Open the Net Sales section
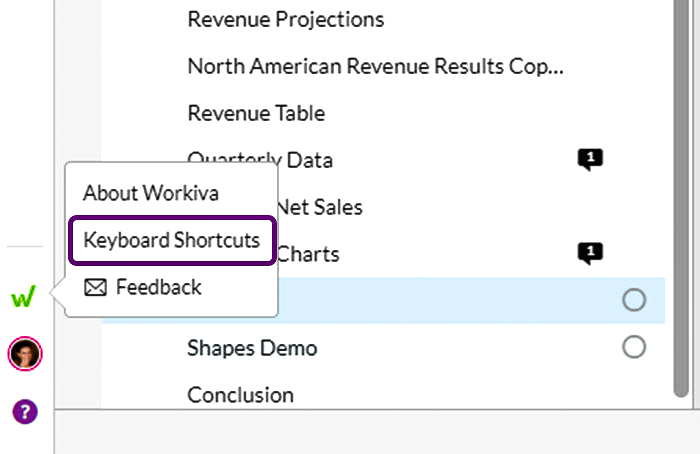This screenshot has width=700, height=454. click(320, 207)
